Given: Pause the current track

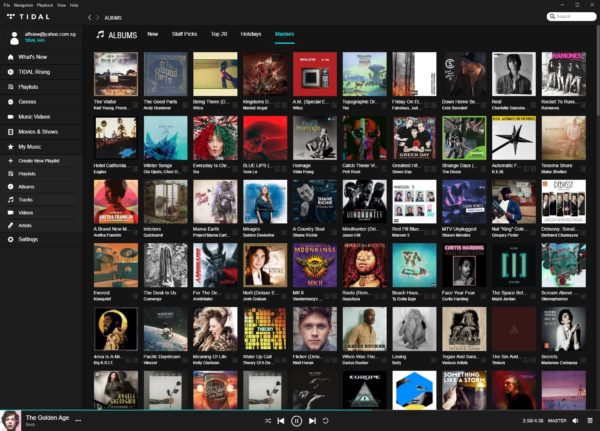Looking at the screenshot, I should (296, 421).
